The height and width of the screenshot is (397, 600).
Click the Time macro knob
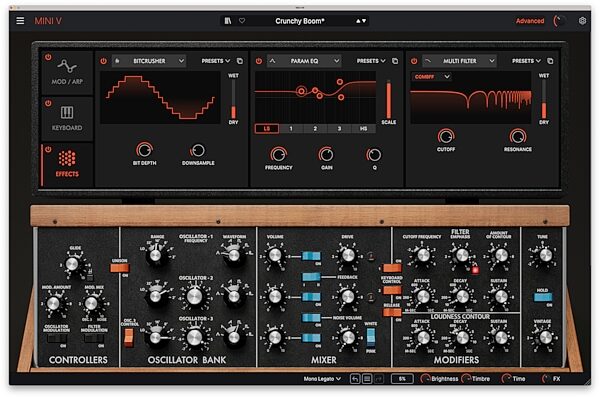point(507,379)
